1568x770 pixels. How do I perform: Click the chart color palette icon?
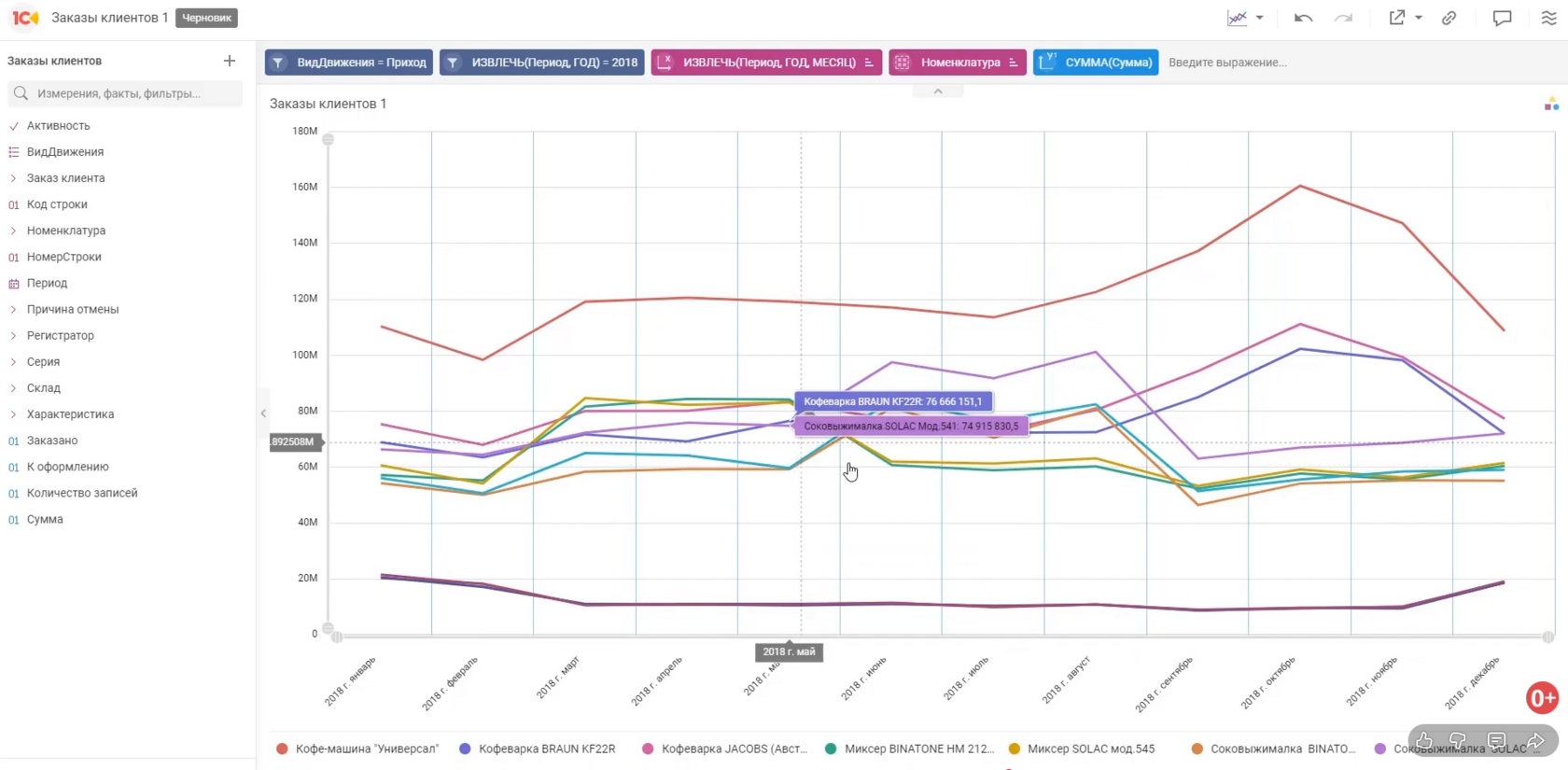1551,104
